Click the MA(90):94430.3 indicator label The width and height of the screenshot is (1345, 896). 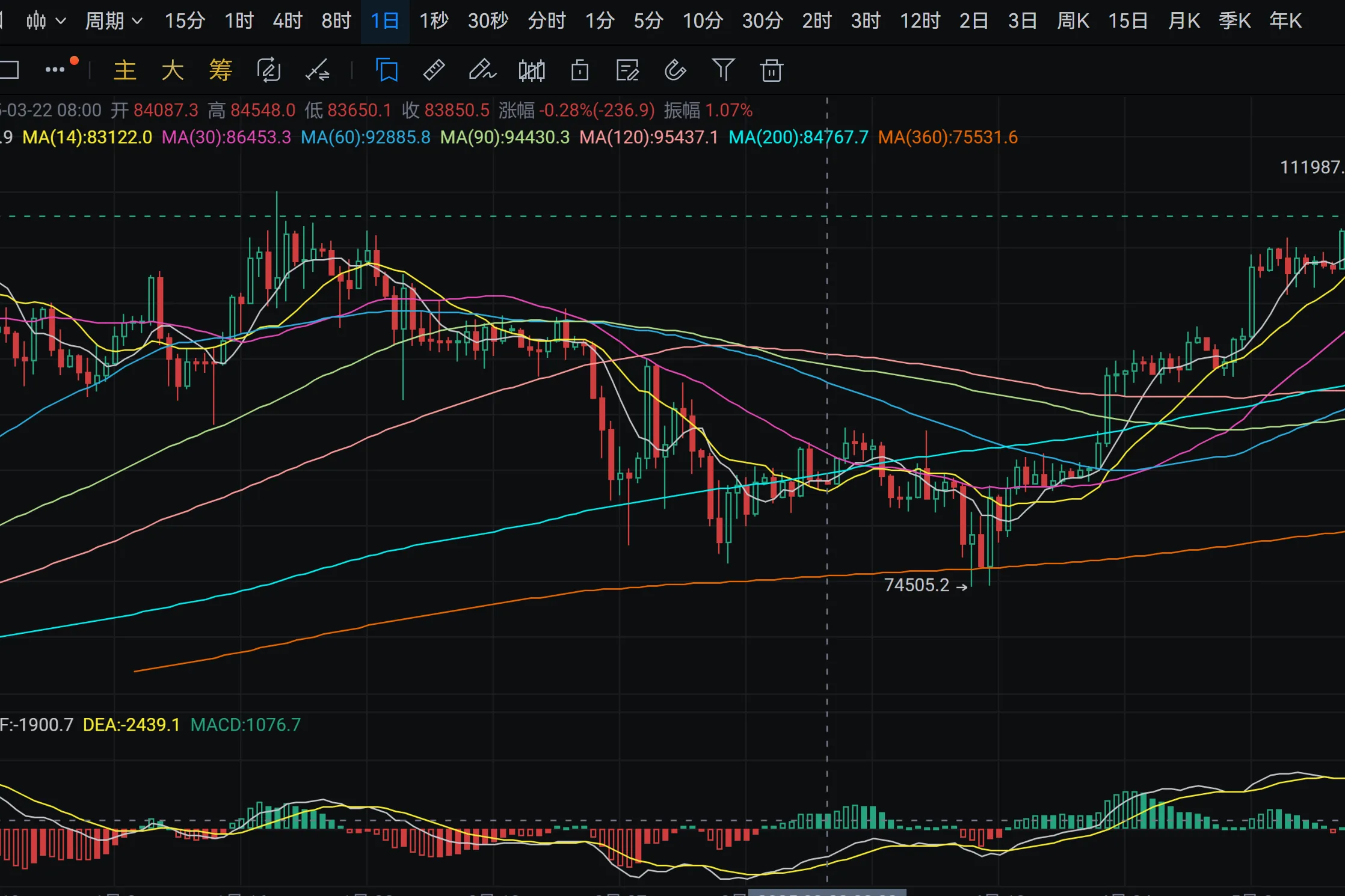[x=505, y=138]
